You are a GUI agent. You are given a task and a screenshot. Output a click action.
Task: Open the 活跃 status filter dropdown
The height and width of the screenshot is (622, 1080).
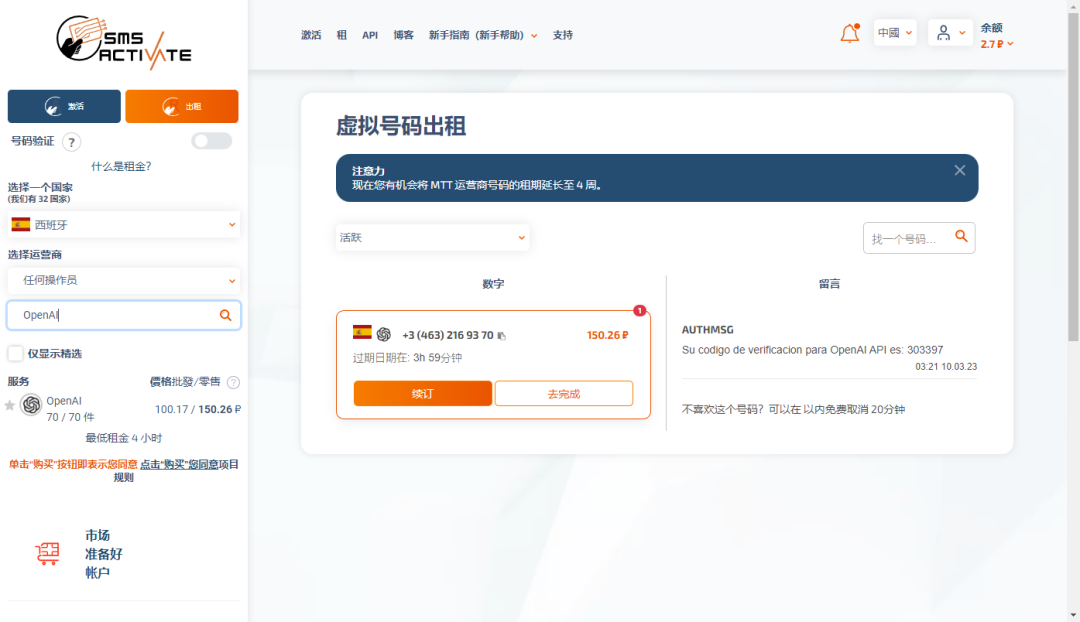[432, 238]
